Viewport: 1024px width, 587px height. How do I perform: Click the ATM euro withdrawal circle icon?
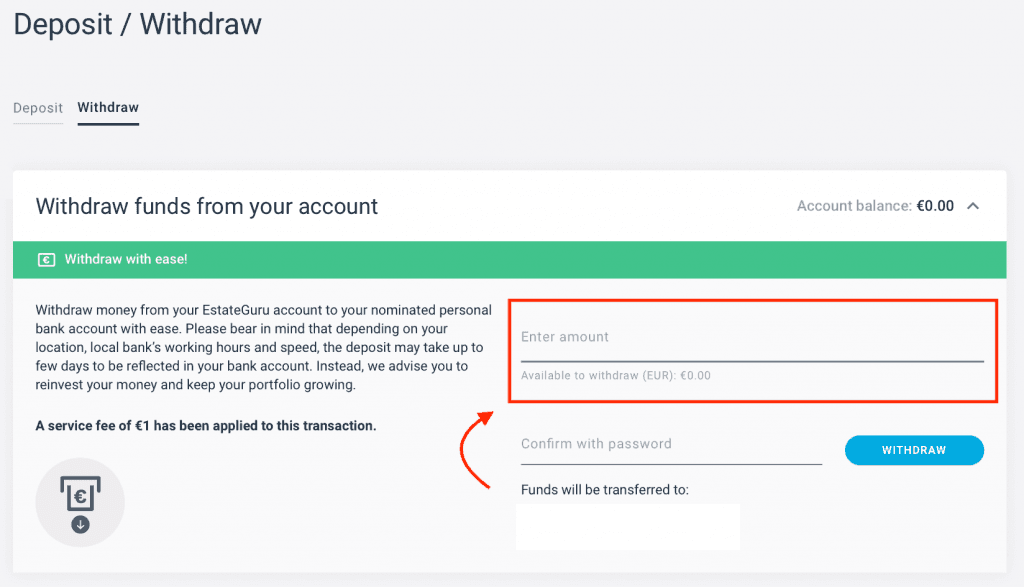(x=80, y=502)
